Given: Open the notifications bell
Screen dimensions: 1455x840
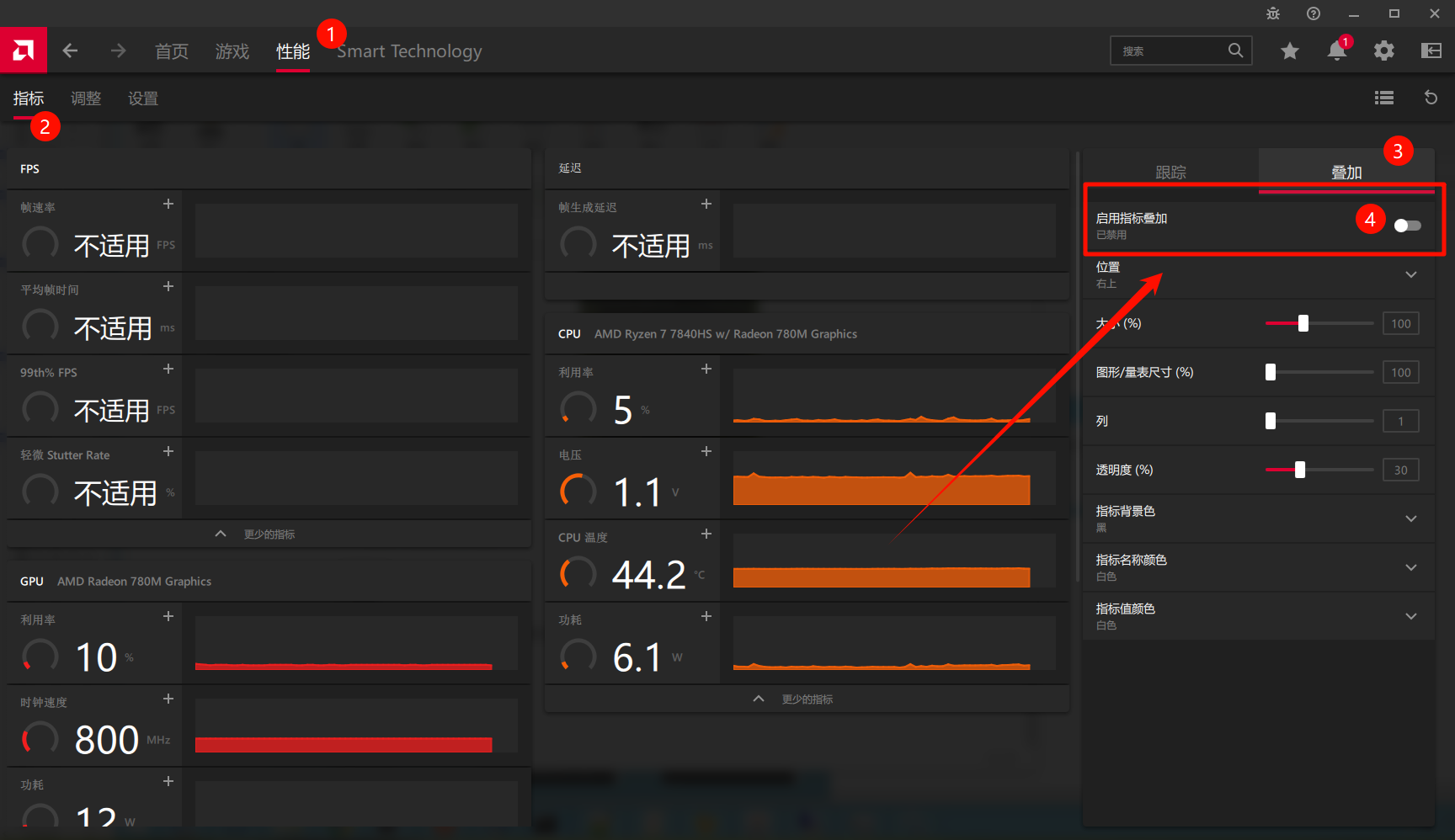Looking at the screenshot, I should (x=1336, y=51).
